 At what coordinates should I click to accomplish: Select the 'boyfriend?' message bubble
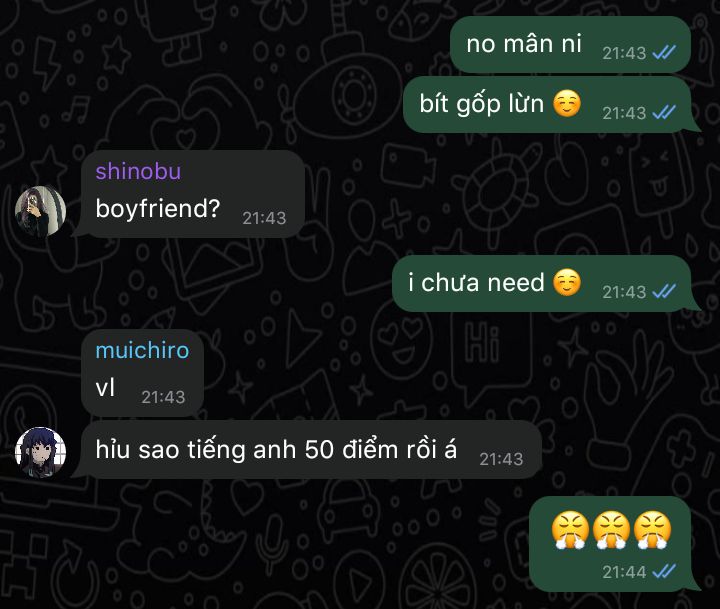193,194
